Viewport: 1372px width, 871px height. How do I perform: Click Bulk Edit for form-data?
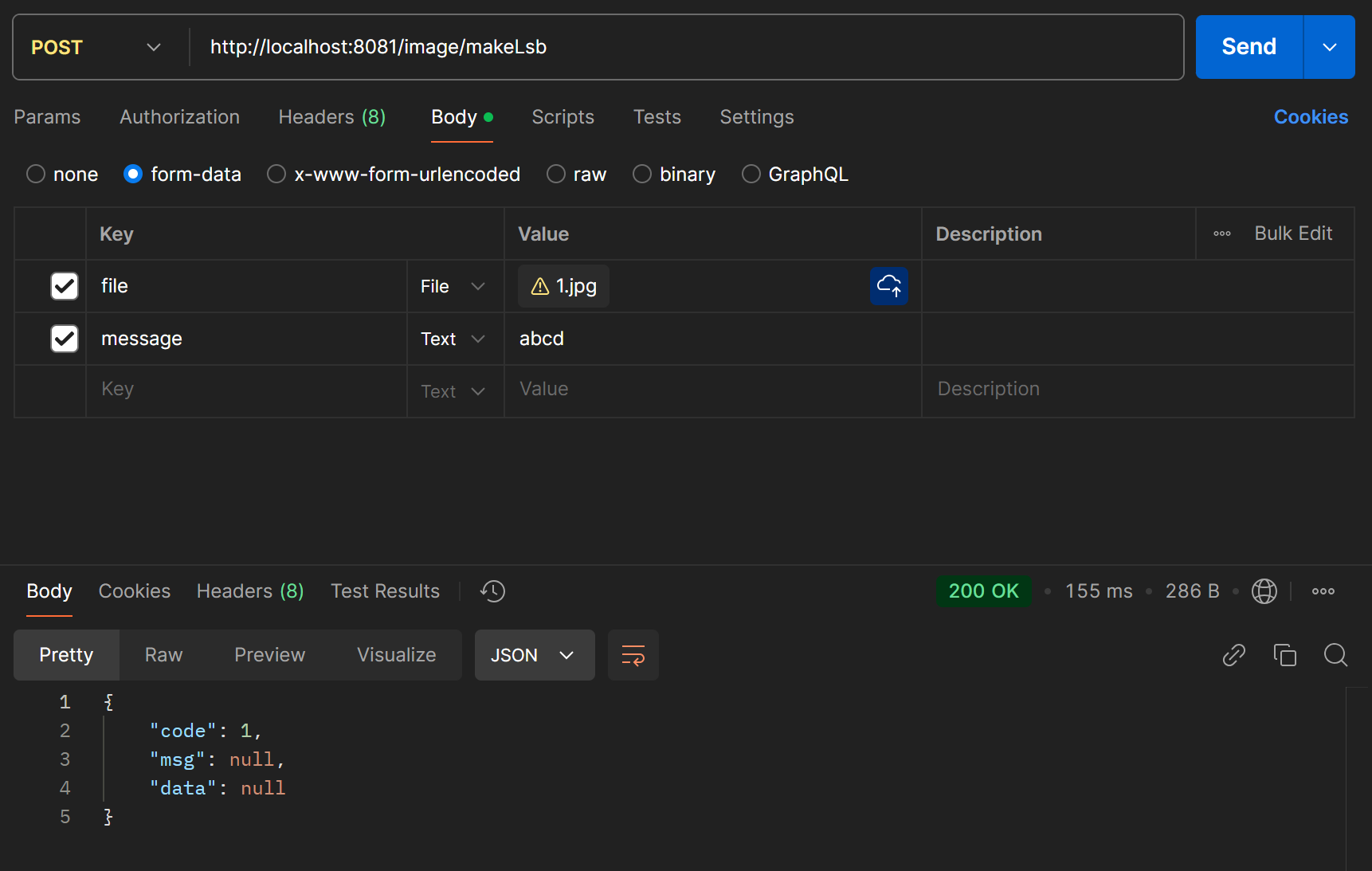(x=1293, y=233)
